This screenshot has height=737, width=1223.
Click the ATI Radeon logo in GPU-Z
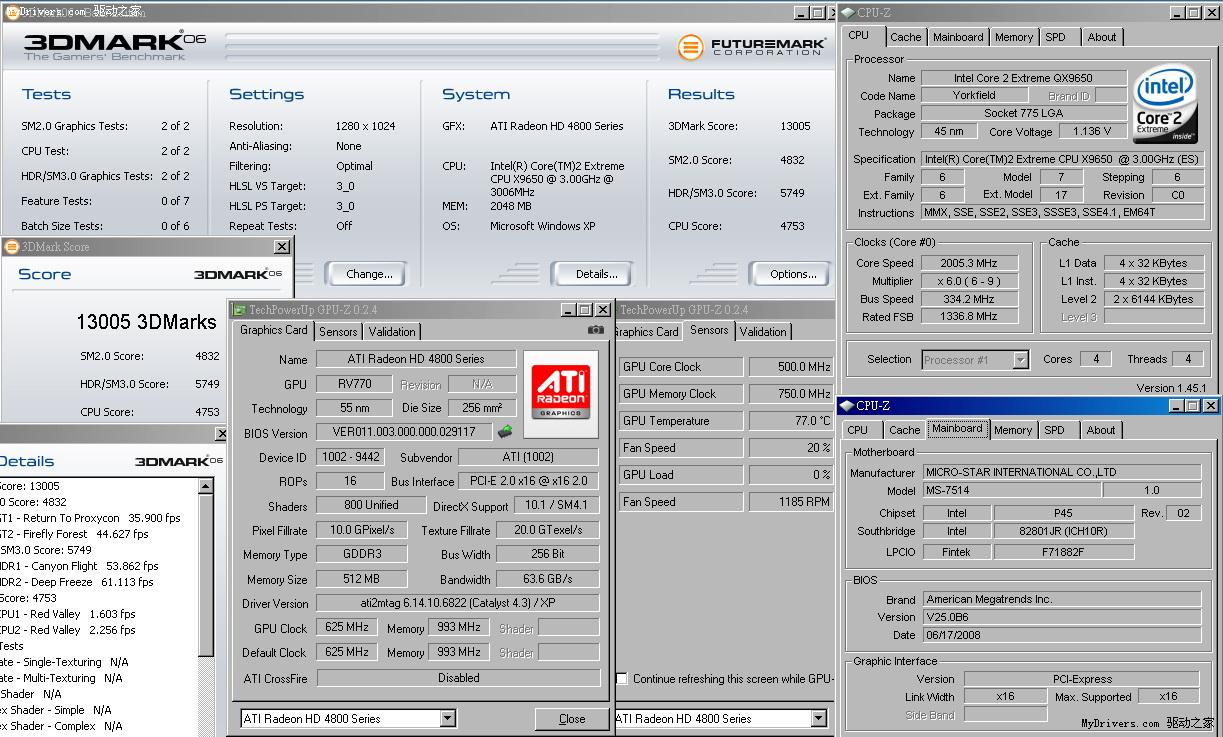(x=560, y=394)
